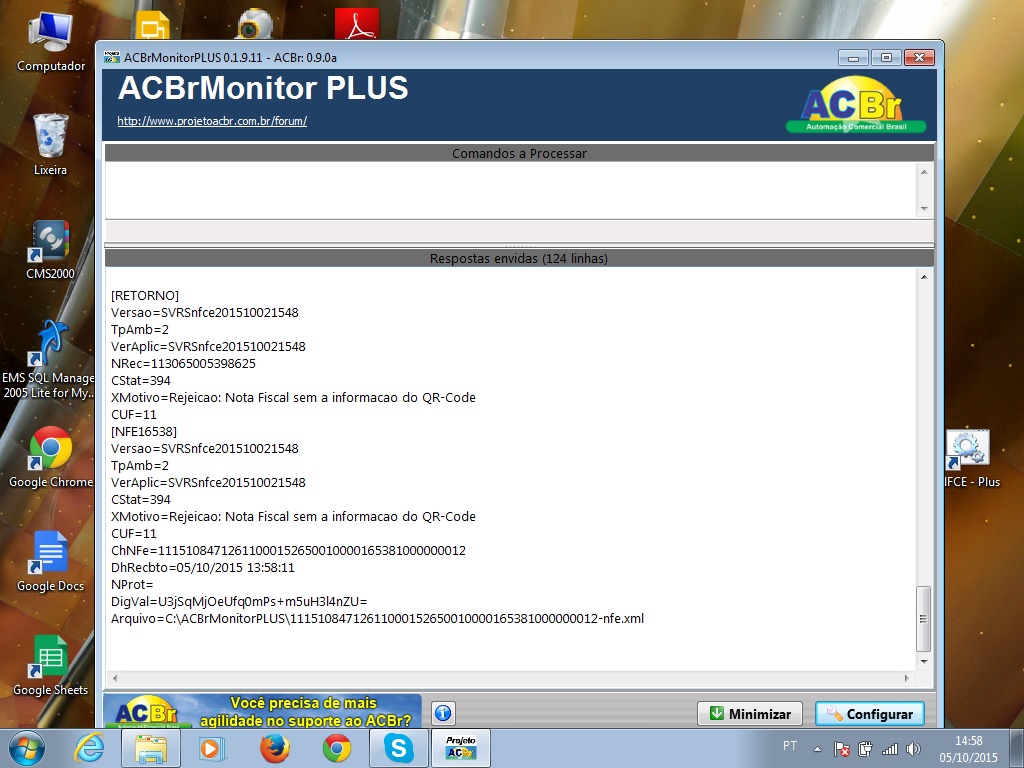1024x768 pixels.
Task: Open Windows Media Player from the taskbar
Action: pos(212,748)
